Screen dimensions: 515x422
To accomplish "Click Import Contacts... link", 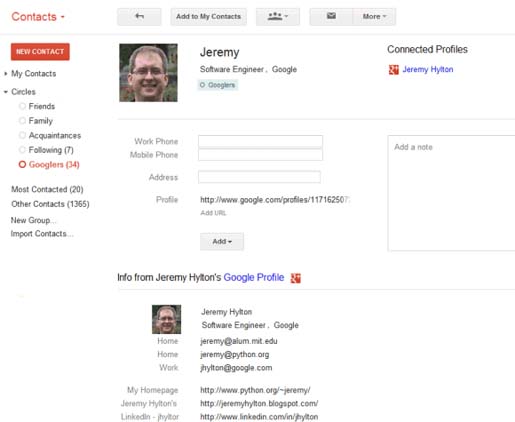I will click(41, 234).
